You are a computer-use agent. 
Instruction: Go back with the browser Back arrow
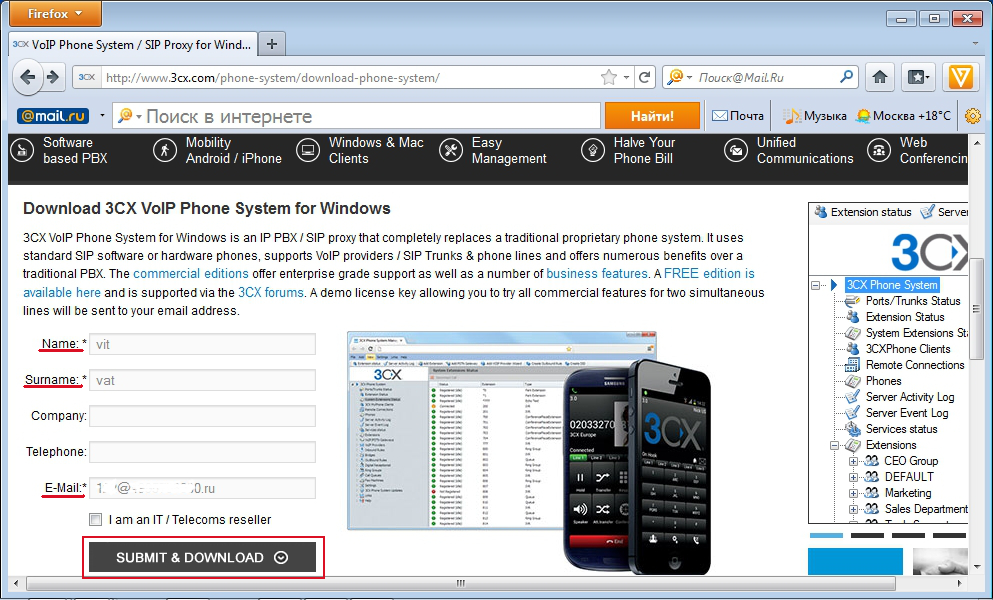tap(27, 77)
